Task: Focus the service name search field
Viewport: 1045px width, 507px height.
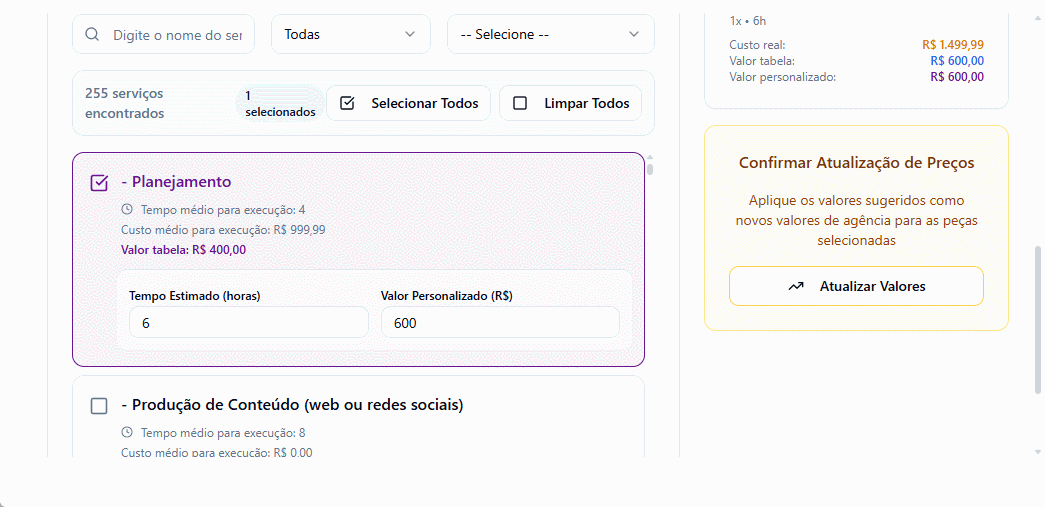Action: click(177, 35)
